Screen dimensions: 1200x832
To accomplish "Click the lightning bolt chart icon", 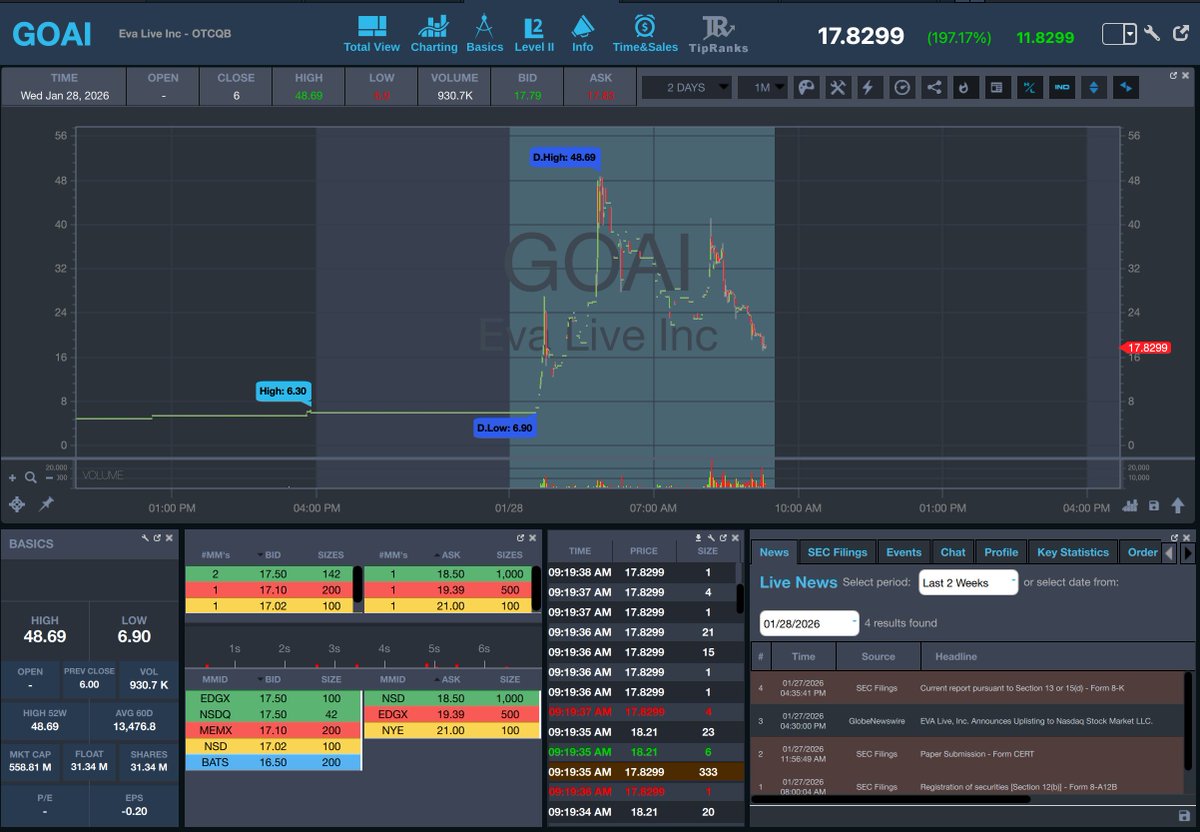I will click(x=869, y=88).
